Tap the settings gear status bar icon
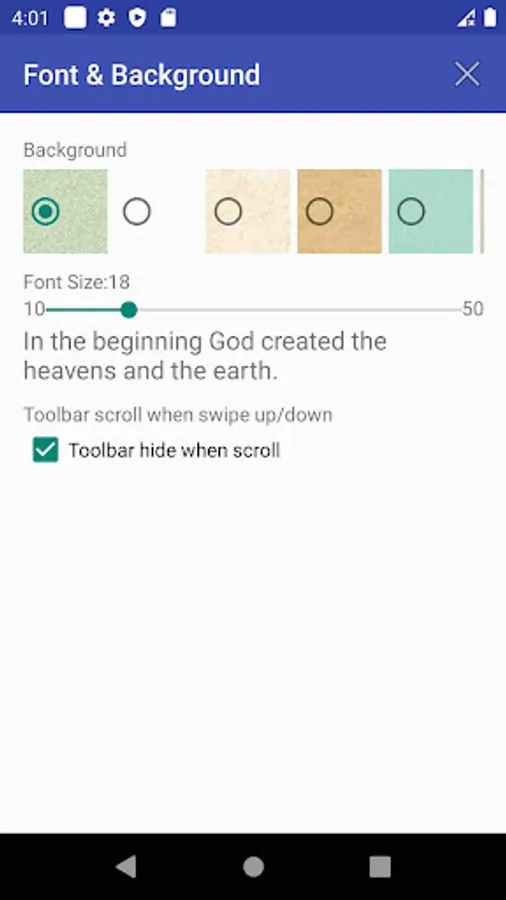The width and height of the screenshot is (506, 900). coord(106,18)
